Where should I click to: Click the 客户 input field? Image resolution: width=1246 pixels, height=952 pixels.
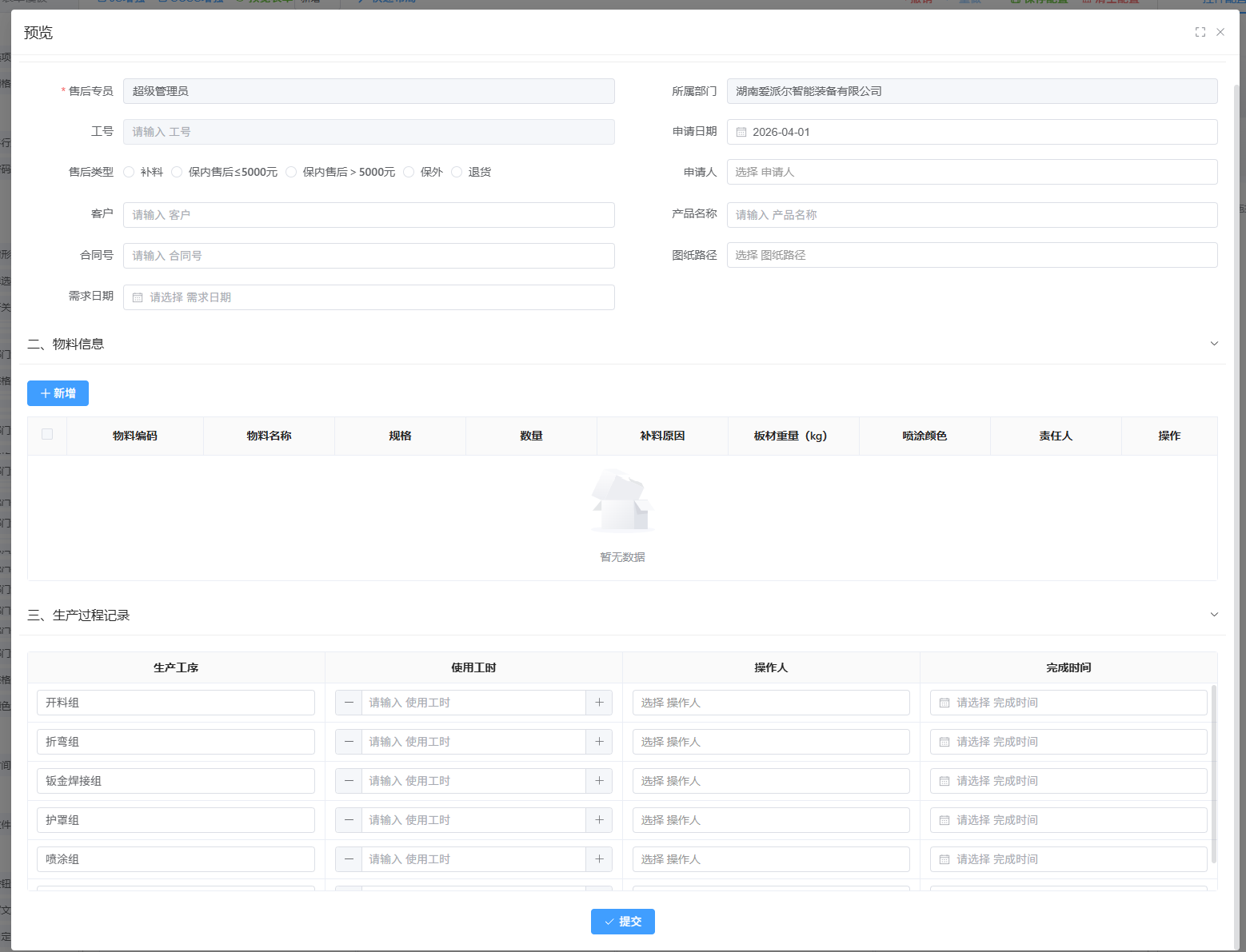pyautogui.click(x=369, y=215)
